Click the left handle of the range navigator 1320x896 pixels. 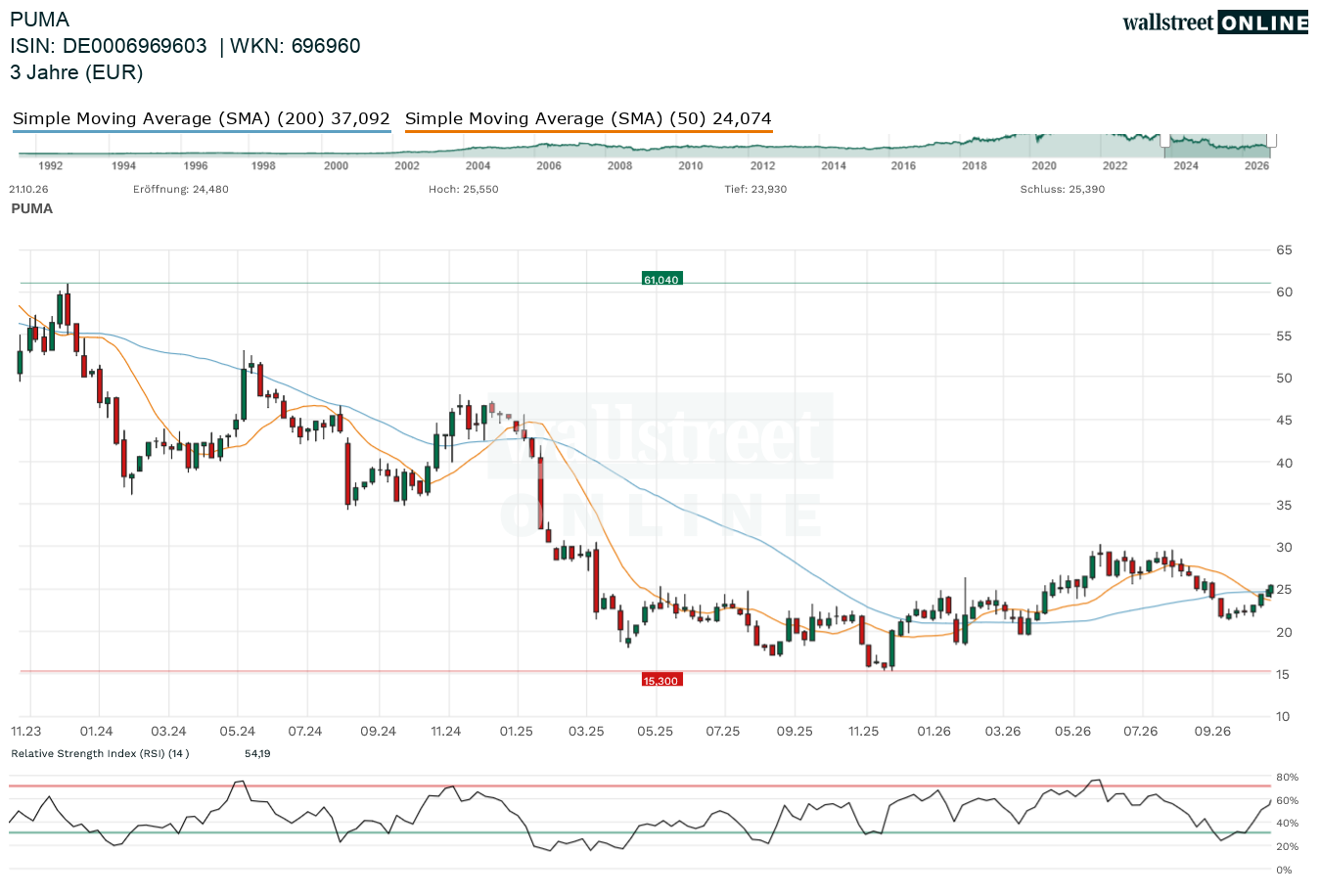(x=1165, y=141)
